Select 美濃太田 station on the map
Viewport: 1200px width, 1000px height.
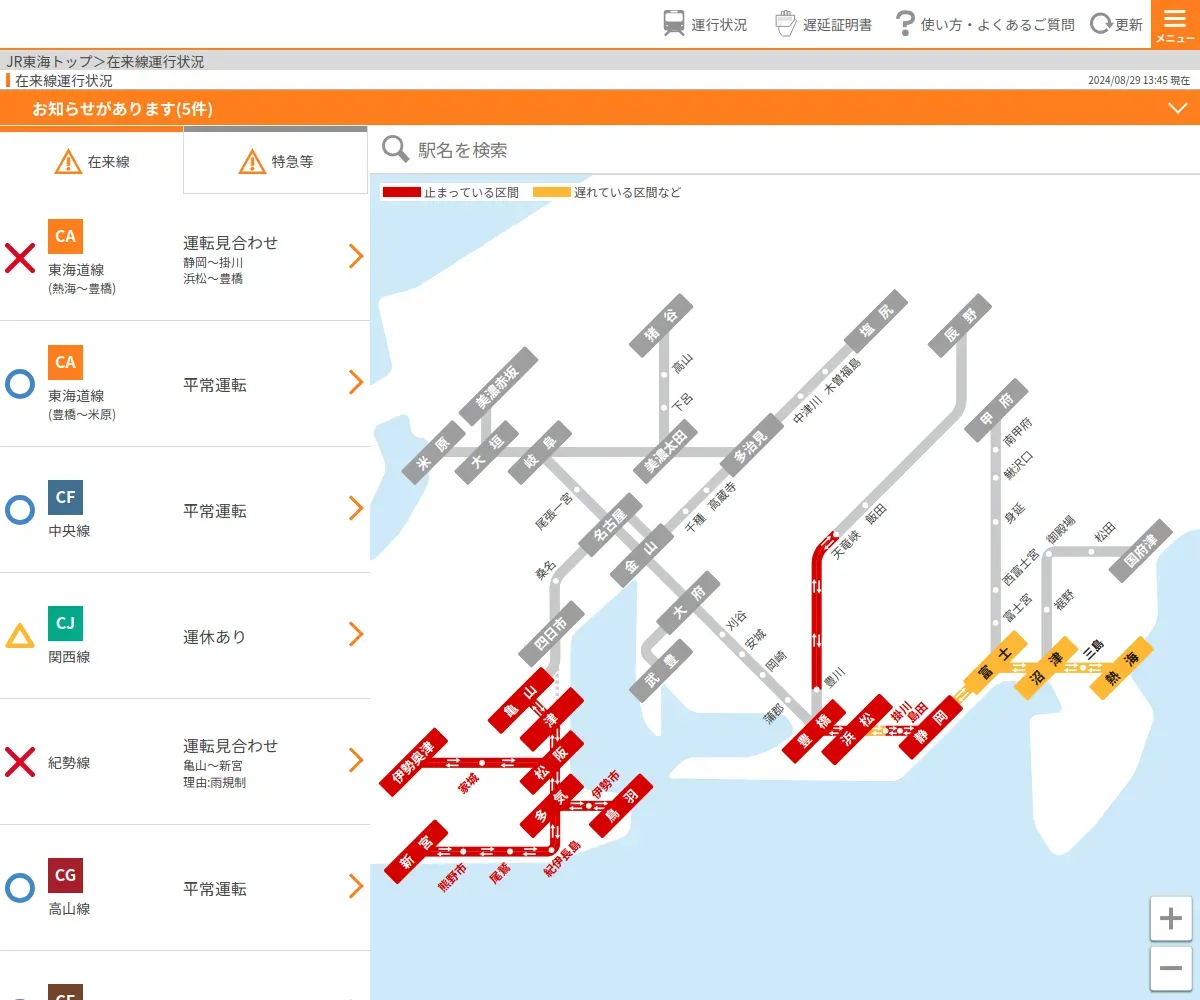pyautogui.click(x=666, y=450)
